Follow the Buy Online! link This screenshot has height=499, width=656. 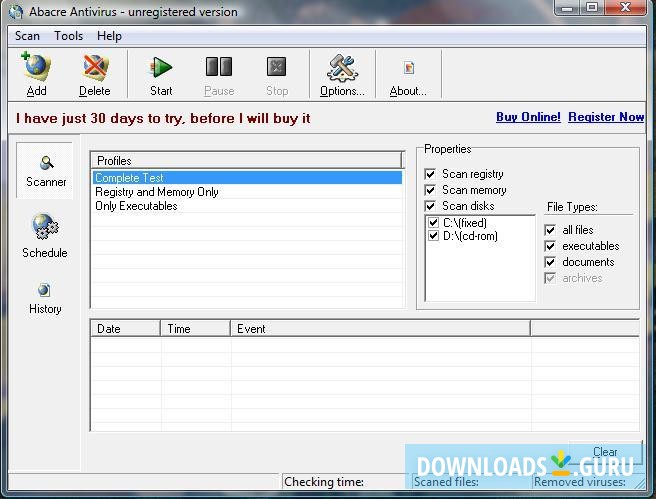click(x=528, y=117)
